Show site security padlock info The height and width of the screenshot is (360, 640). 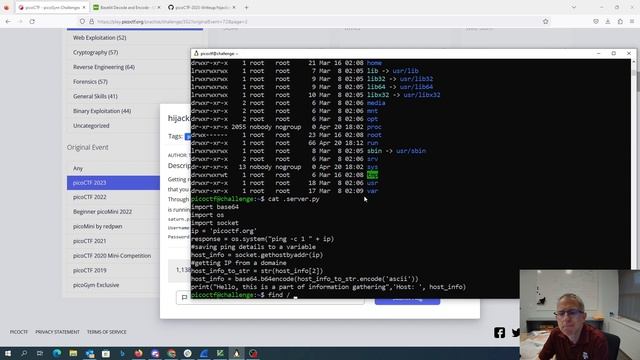pyautogui.click(x=91, y=21)
